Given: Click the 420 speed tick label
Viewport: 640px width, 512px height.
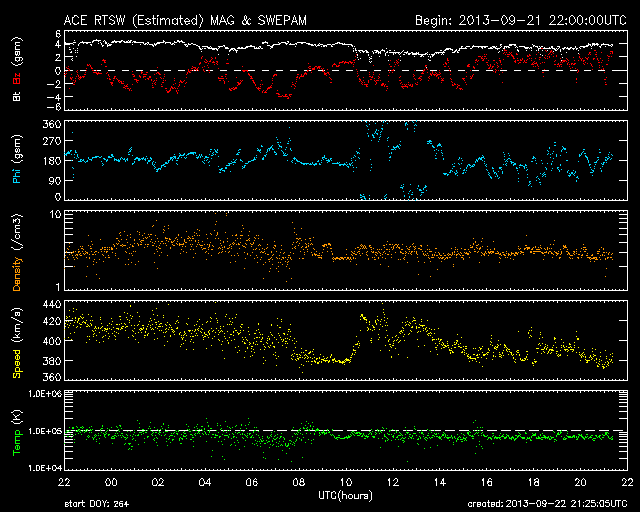Looking at the screenshot, I should (50, 322).
